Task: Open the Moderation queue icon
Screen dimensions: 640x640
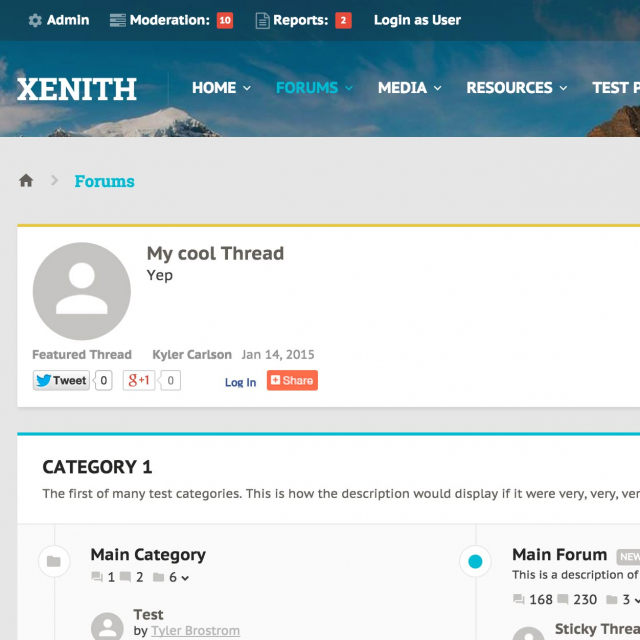Action: tap(118, 20)
